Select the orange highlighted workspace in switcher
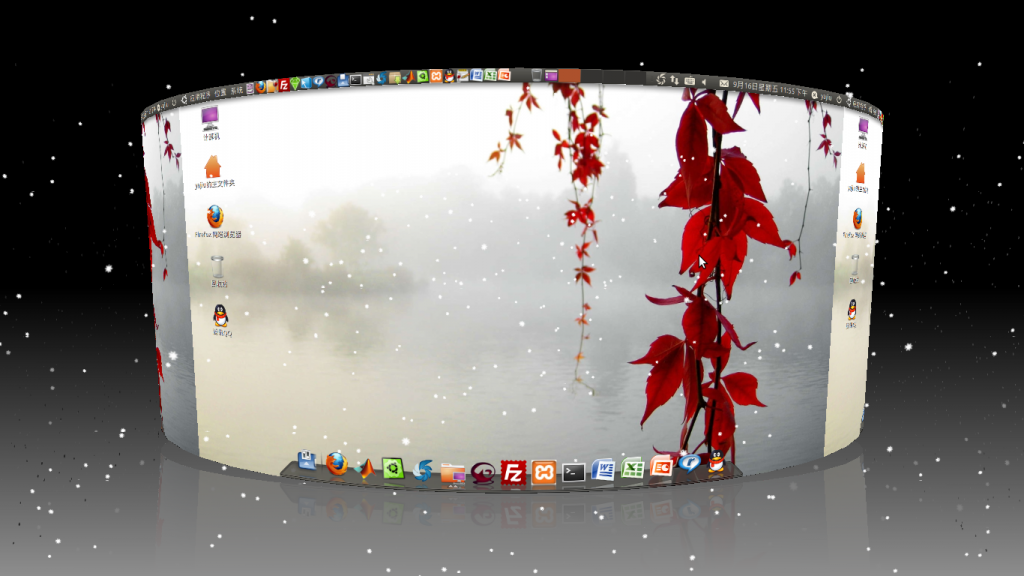The height and width of the screenshot is (576, 1024). (x=569, y=75)
